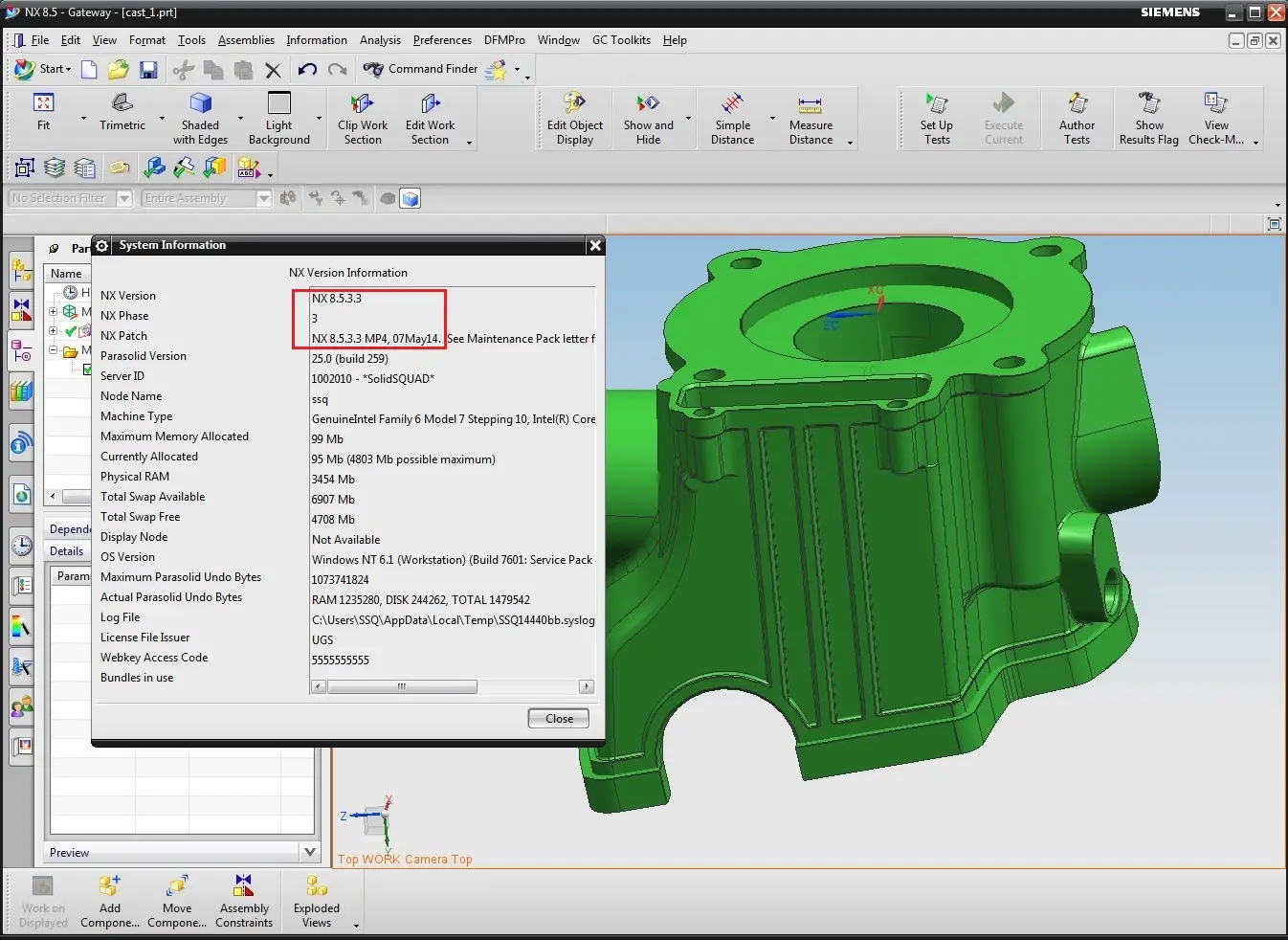Close the System Information dialog with Close button
Viewport: 1288px width, 940px height.
559,718
